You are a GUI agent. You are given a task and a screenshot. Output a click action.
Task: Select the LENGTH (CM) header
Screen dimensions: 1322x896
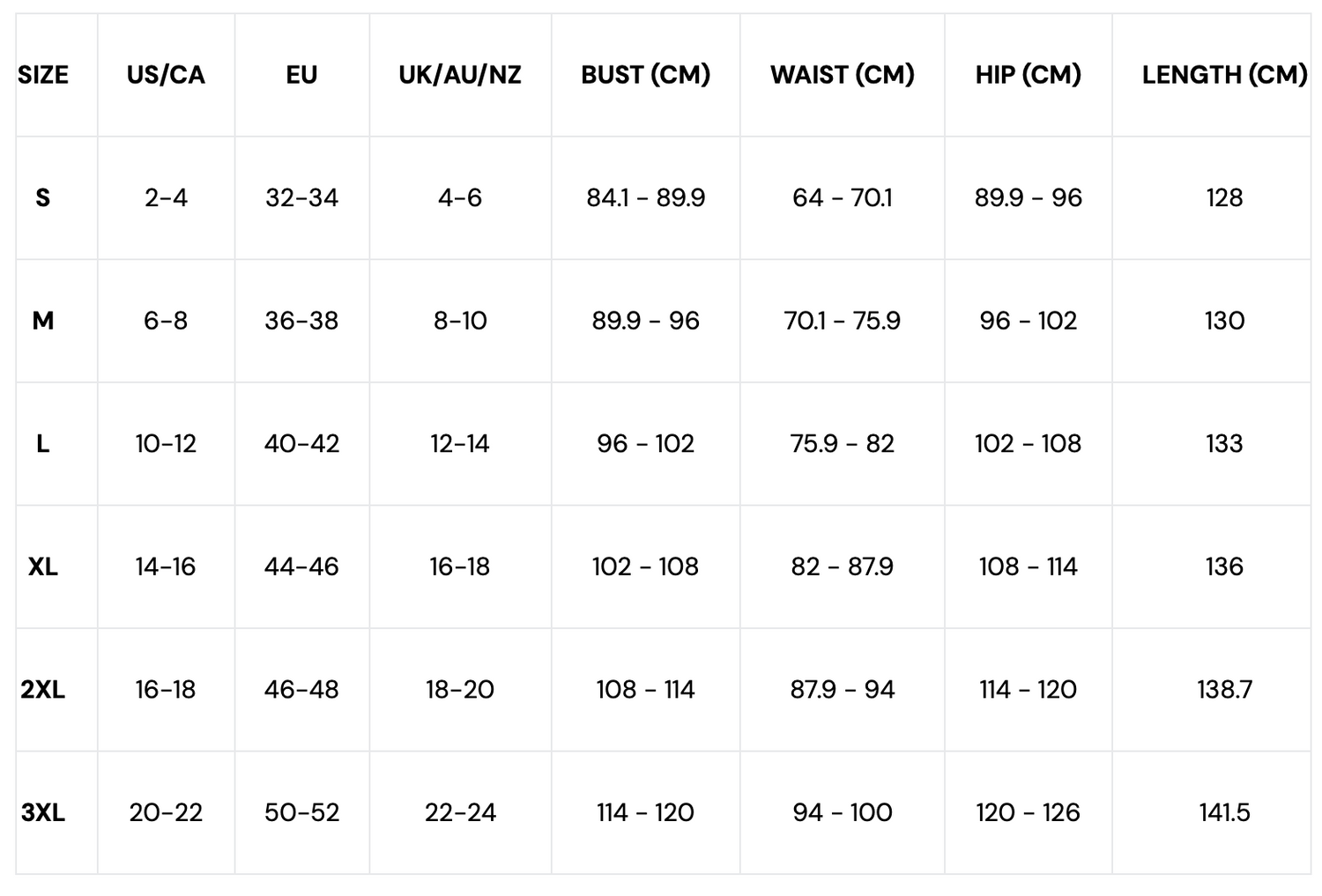1224,75
